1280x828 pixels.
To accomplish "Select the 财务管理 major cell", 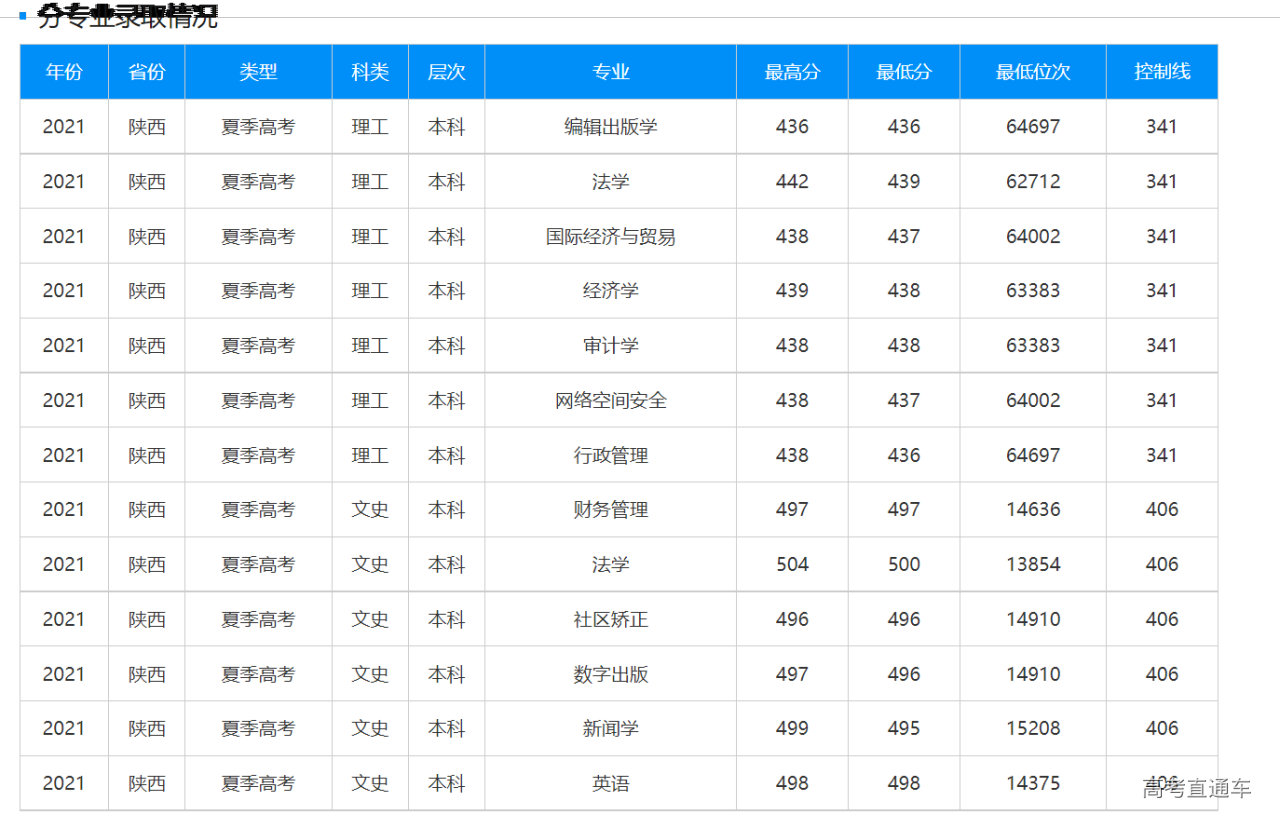I will click(610, 510).
